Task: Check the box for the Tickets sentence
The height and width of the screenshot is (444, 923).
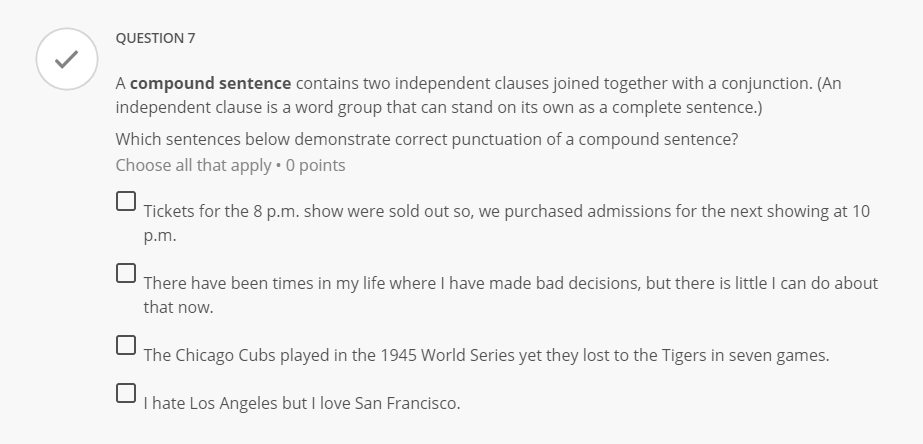Action: pyautogui.click(x=125, y=201)
